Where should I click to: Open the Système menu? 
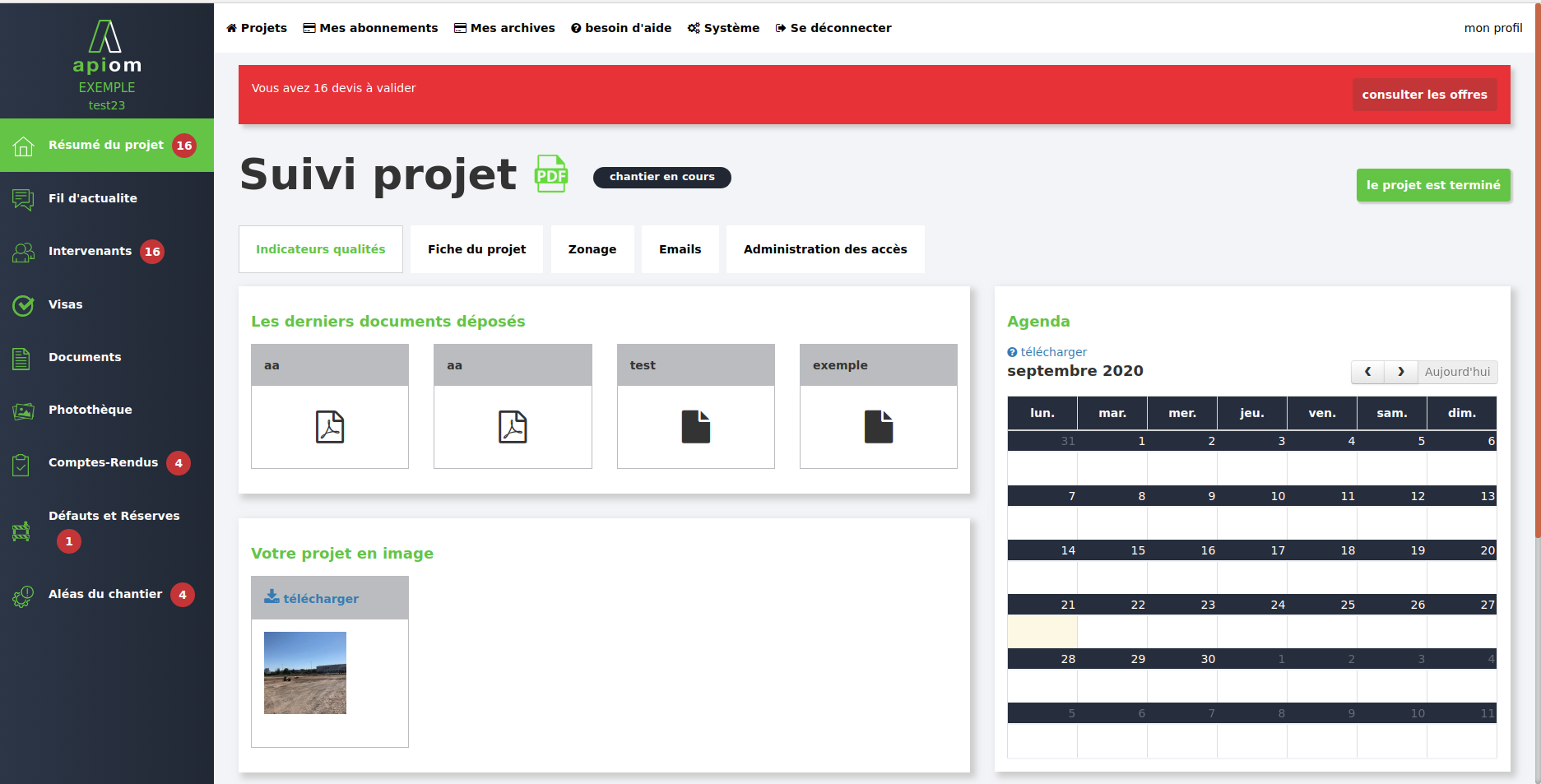[x=723, y=28]
